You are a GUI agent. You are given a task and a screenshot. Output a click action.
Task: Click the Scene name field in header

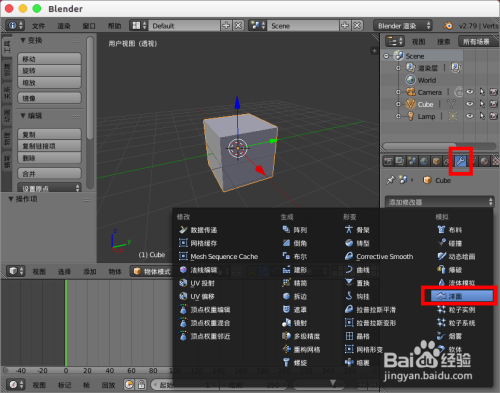coord(303,26)
